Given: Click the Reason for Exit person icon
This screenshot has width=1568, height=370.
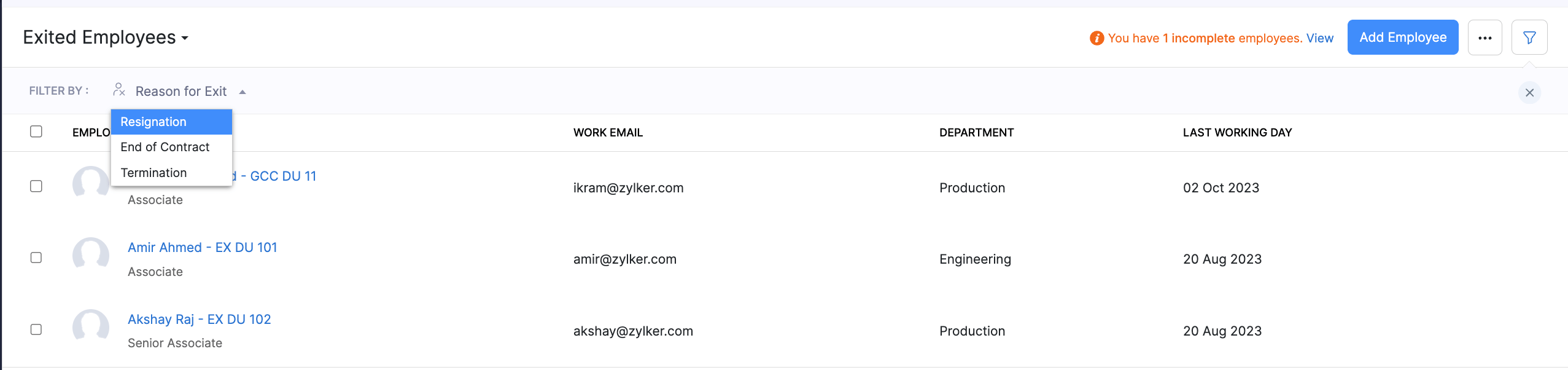Looking at the screenshot, I should click(x=119, y=90).
